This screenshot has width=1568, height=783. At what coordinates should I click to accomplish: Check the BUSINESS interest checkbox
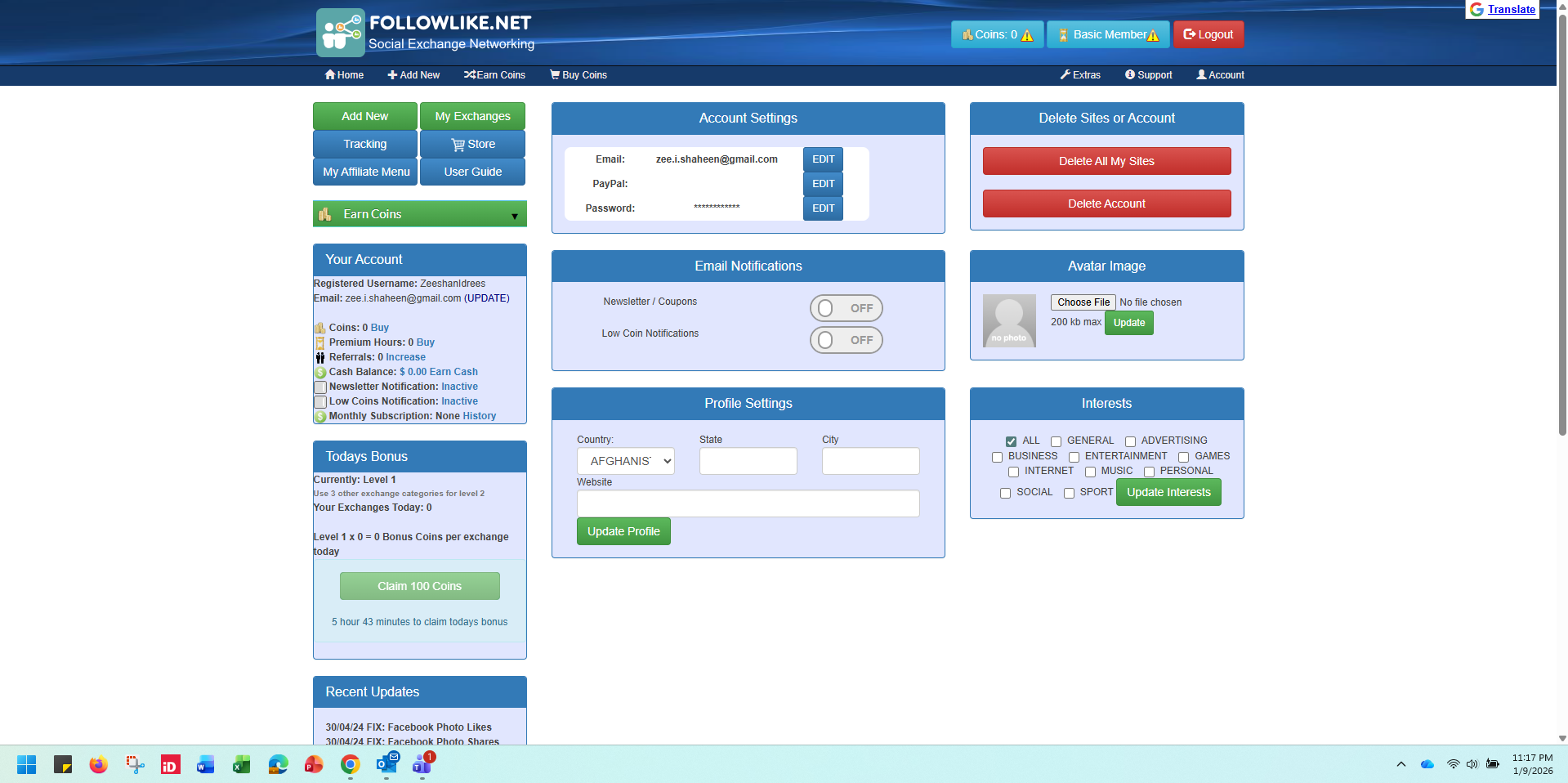click(997, 457)
